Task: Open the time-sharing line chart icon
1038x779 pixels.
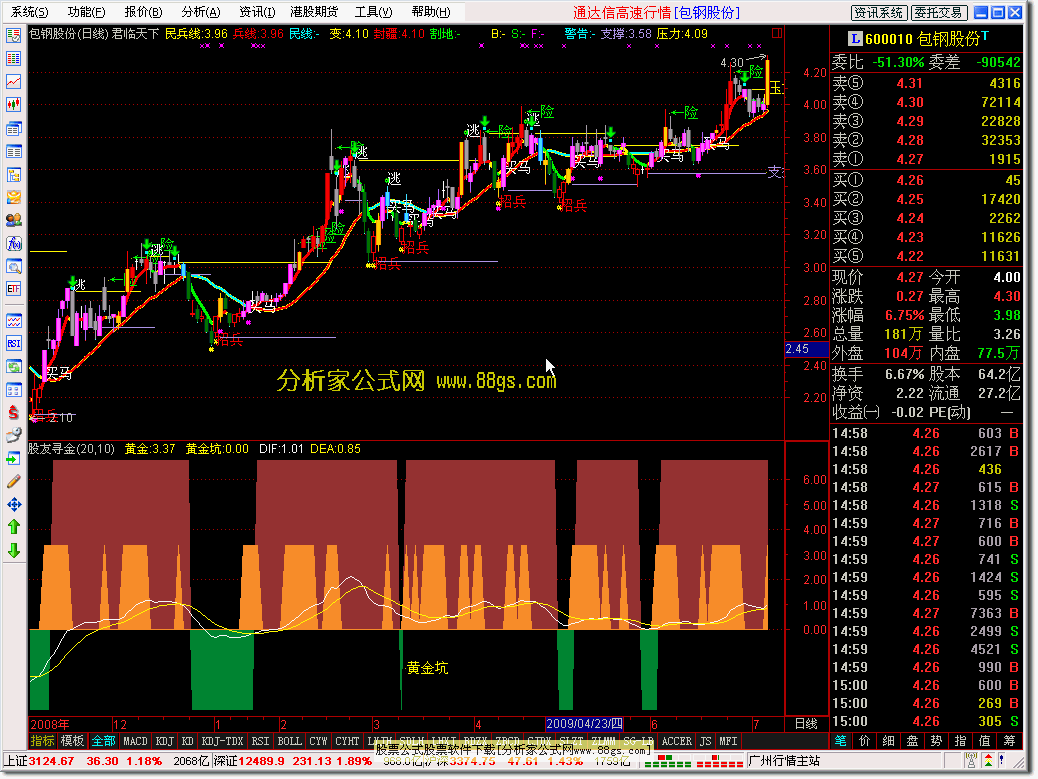Action: point(13,81)
